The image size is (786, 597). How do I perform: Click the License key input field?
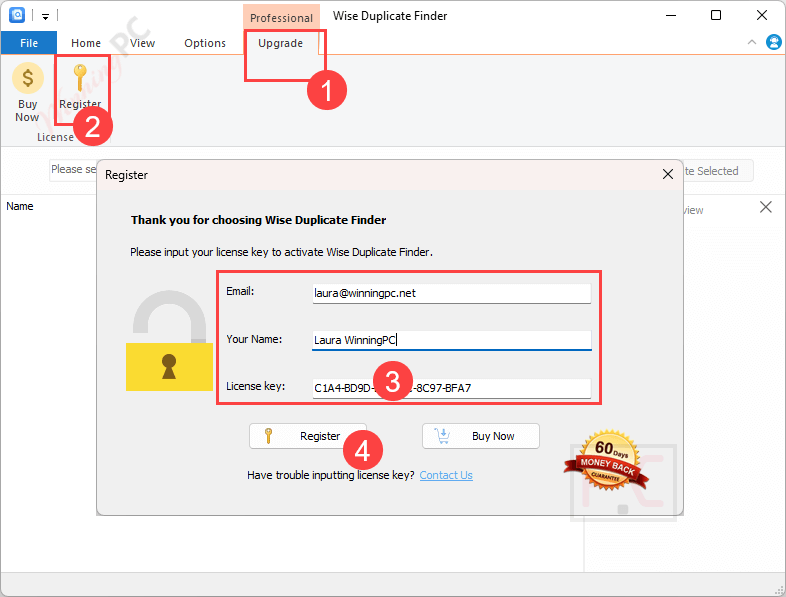click(452, 388)
